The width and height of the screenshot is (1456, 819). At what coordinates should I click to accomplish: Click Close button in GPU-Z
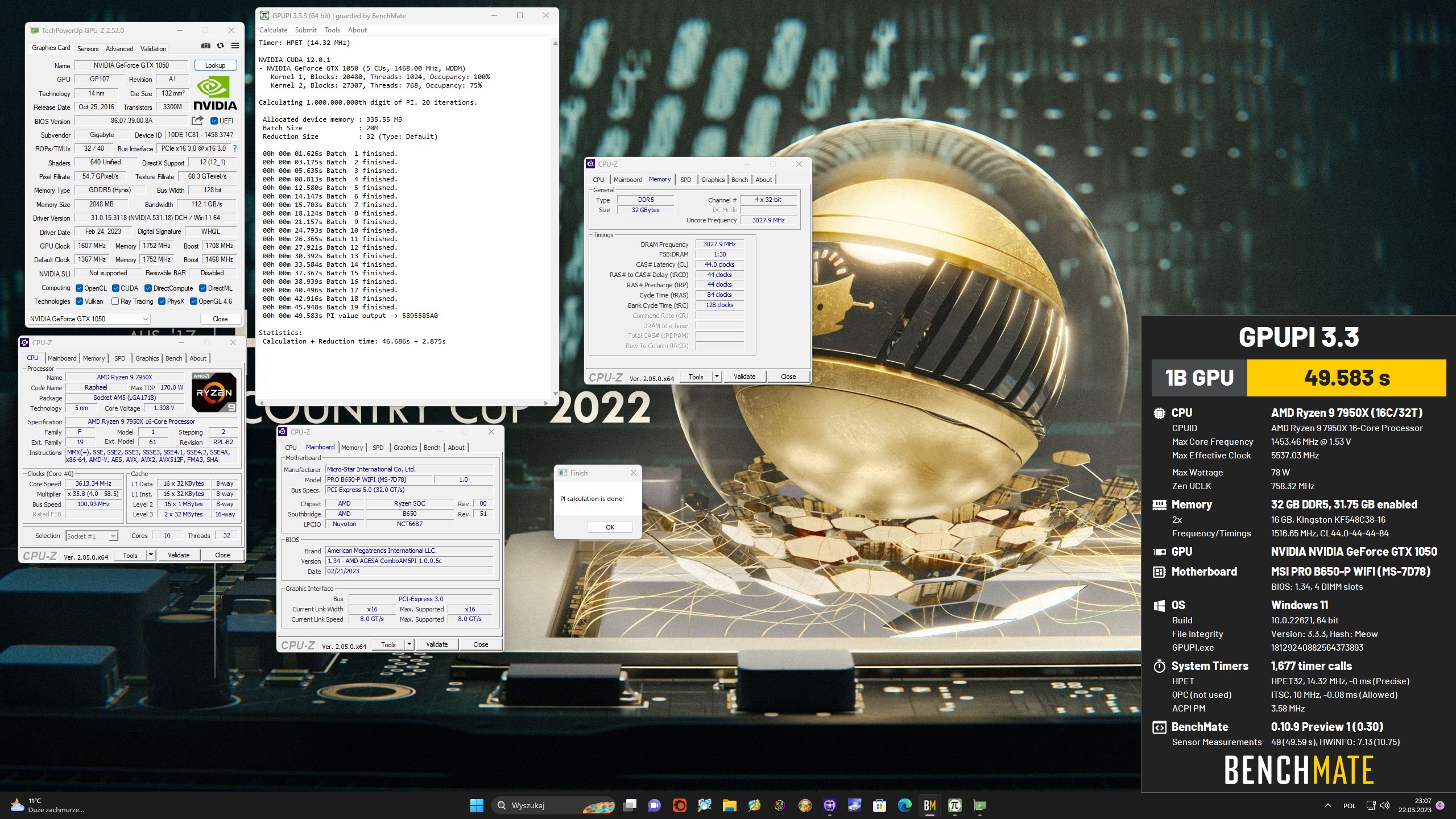tap(220, 319)
